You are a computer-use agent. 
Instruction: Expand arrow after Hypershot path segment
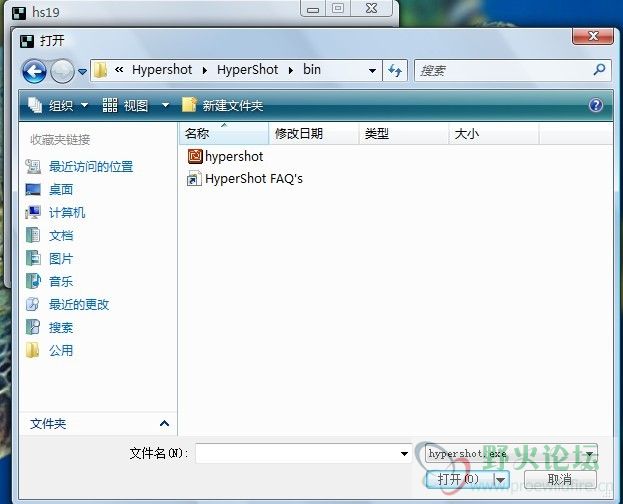click(205, 71)
